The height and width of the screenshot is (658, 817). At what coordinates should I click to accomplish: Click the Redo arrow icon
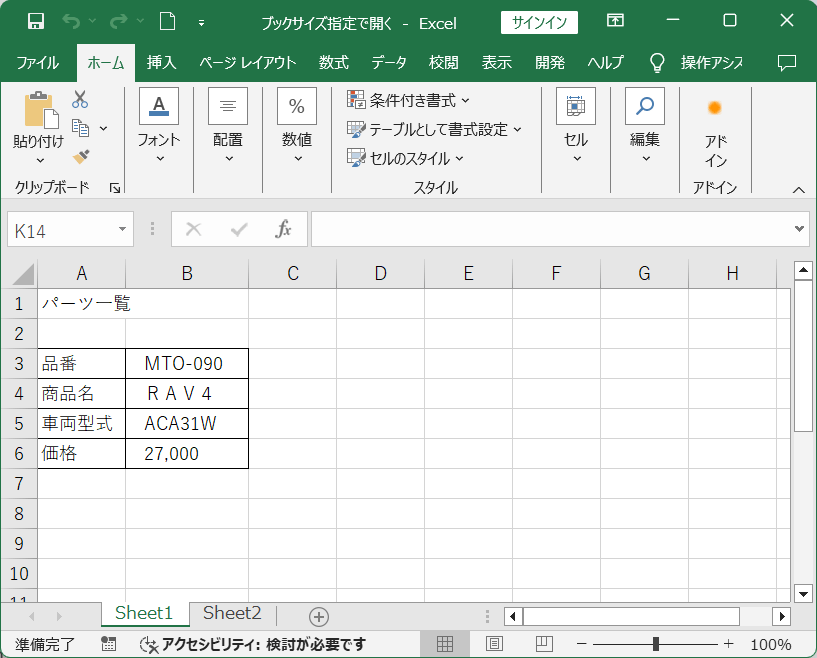(x=119, y=21)
